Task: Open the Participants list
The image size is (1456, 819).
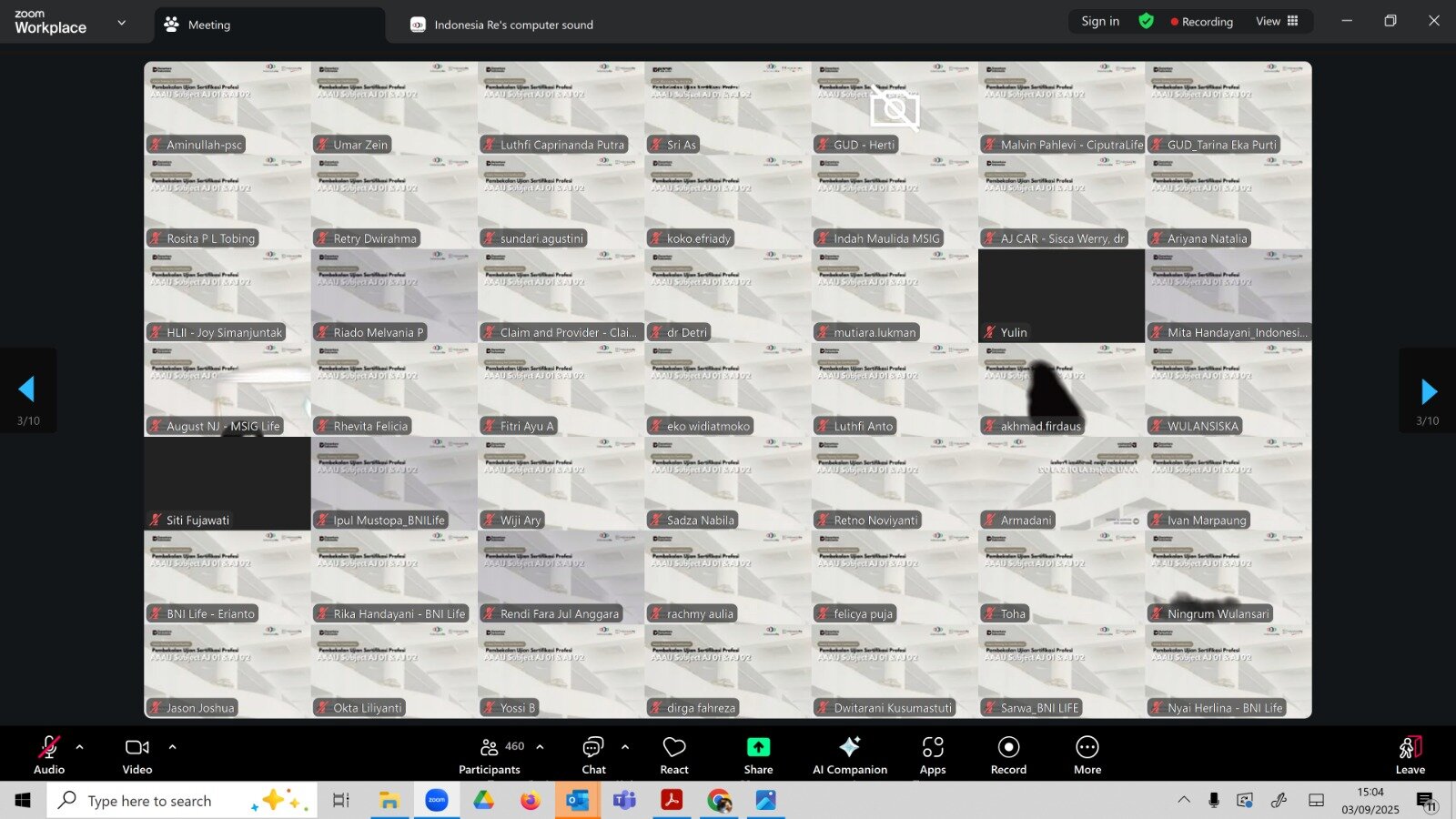Action: tap(490, 754)
